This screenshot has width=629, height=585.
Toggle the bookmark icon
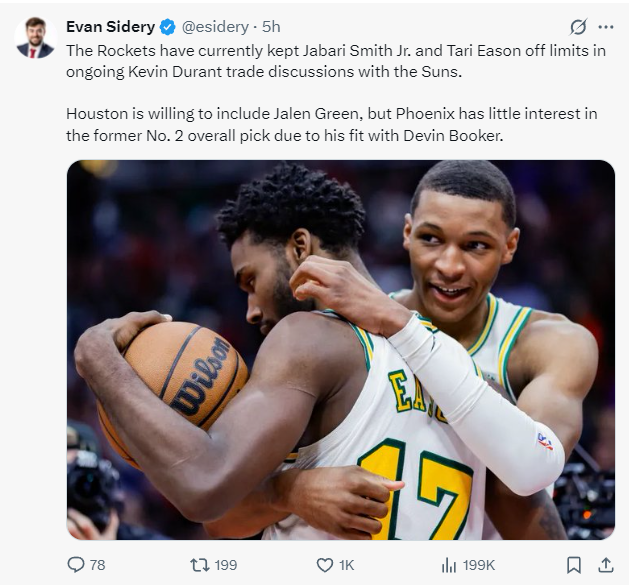pyautogui.click(x=573, y=565)
